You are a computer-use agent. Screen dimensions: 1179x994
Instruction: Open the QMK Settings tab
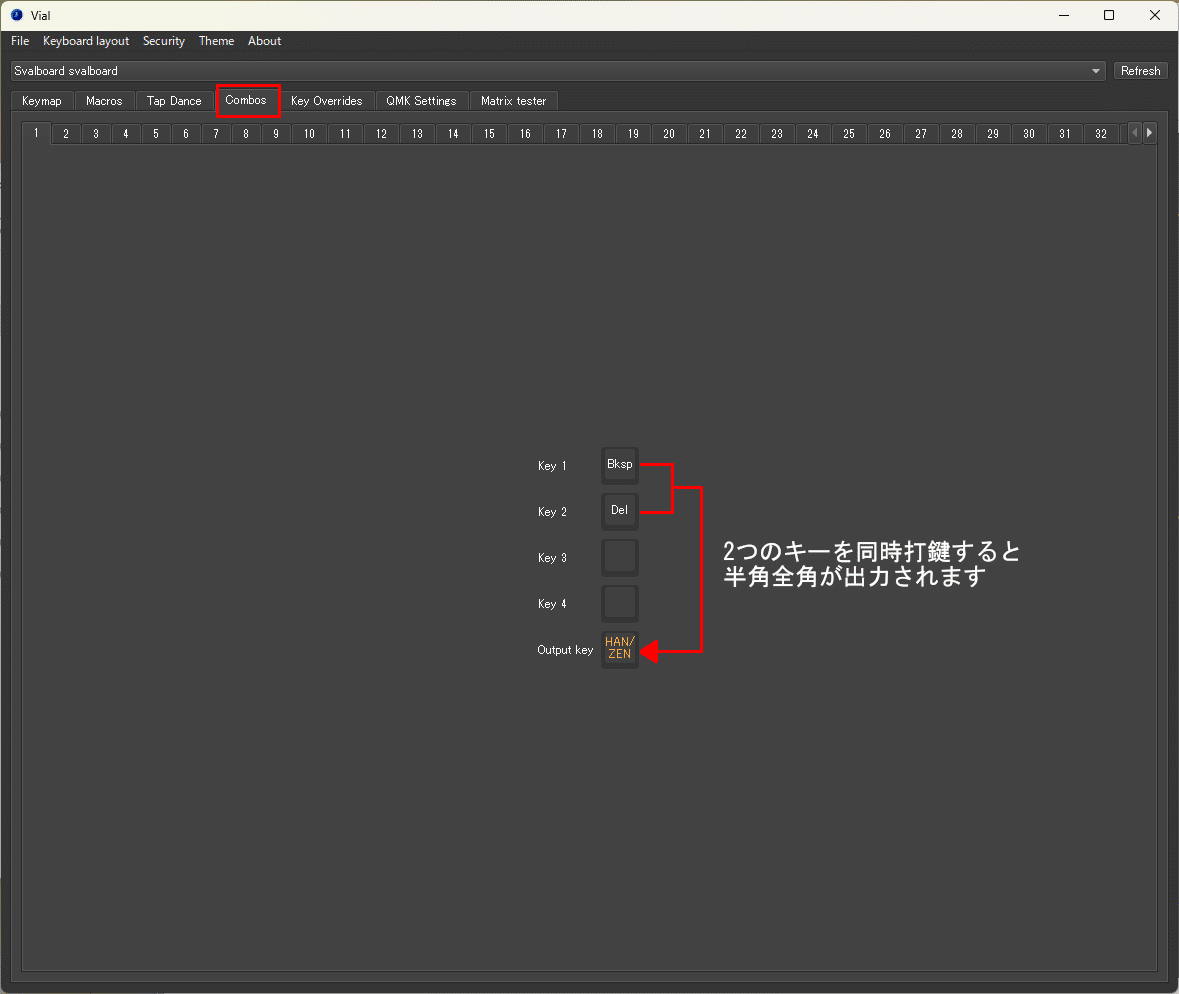[x=421, y=101]
